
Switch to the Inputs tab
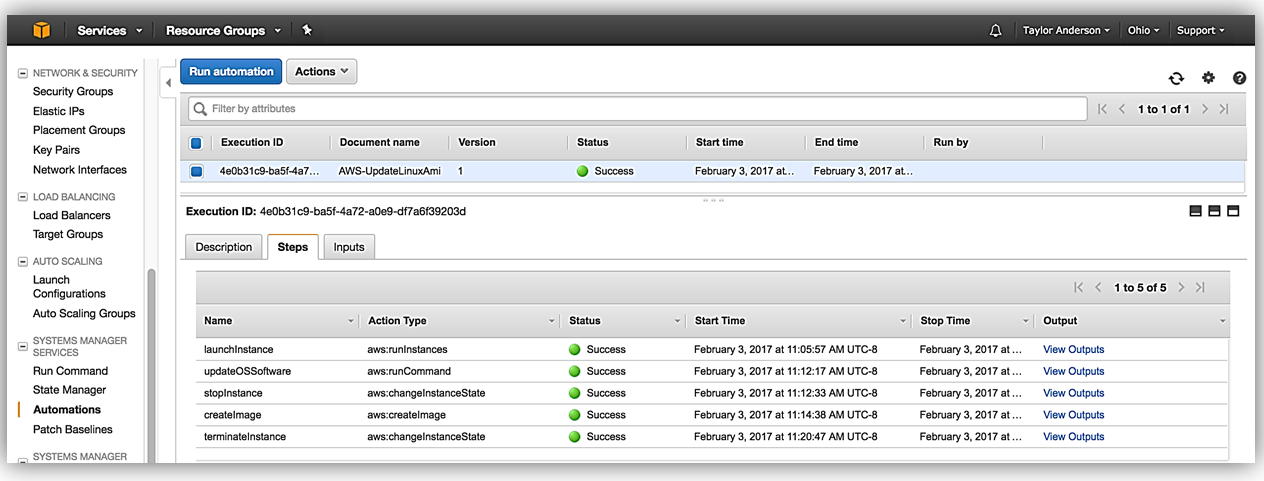tap(349, 247)
